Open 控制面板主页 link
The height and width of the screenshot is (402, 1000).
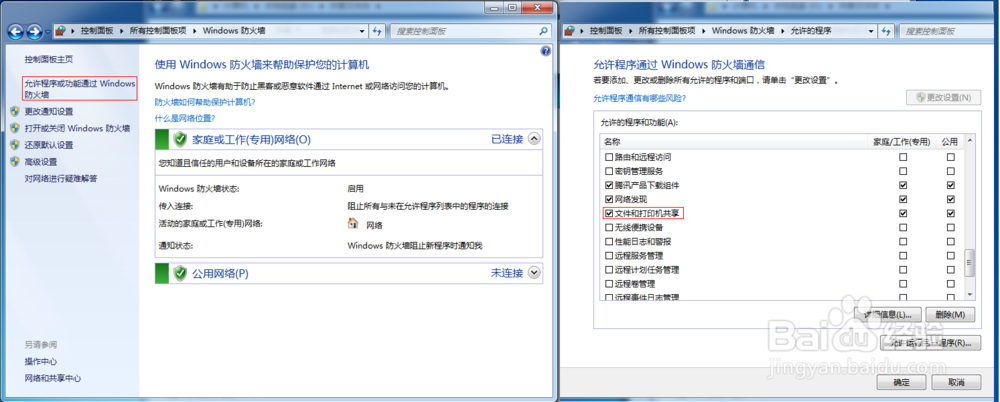[x=49, y=59]
